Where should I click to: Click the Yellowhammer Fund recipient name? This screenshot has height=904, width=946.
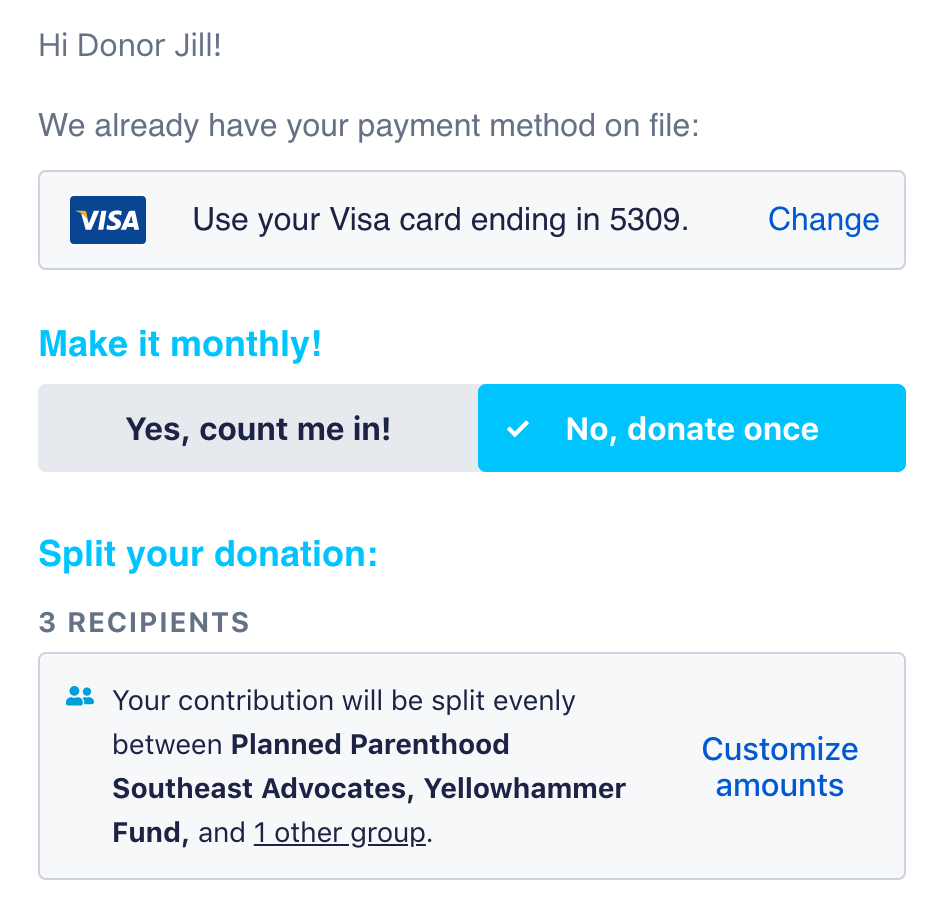(x=369, y=810)
